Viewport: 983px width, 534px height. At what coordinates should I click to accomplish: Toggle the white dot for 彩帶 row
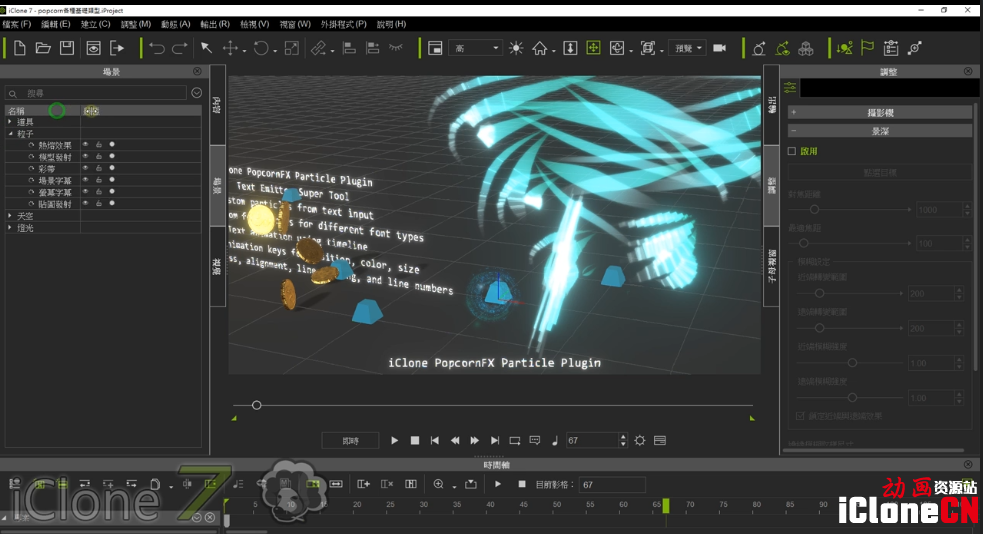click(112, 168)
